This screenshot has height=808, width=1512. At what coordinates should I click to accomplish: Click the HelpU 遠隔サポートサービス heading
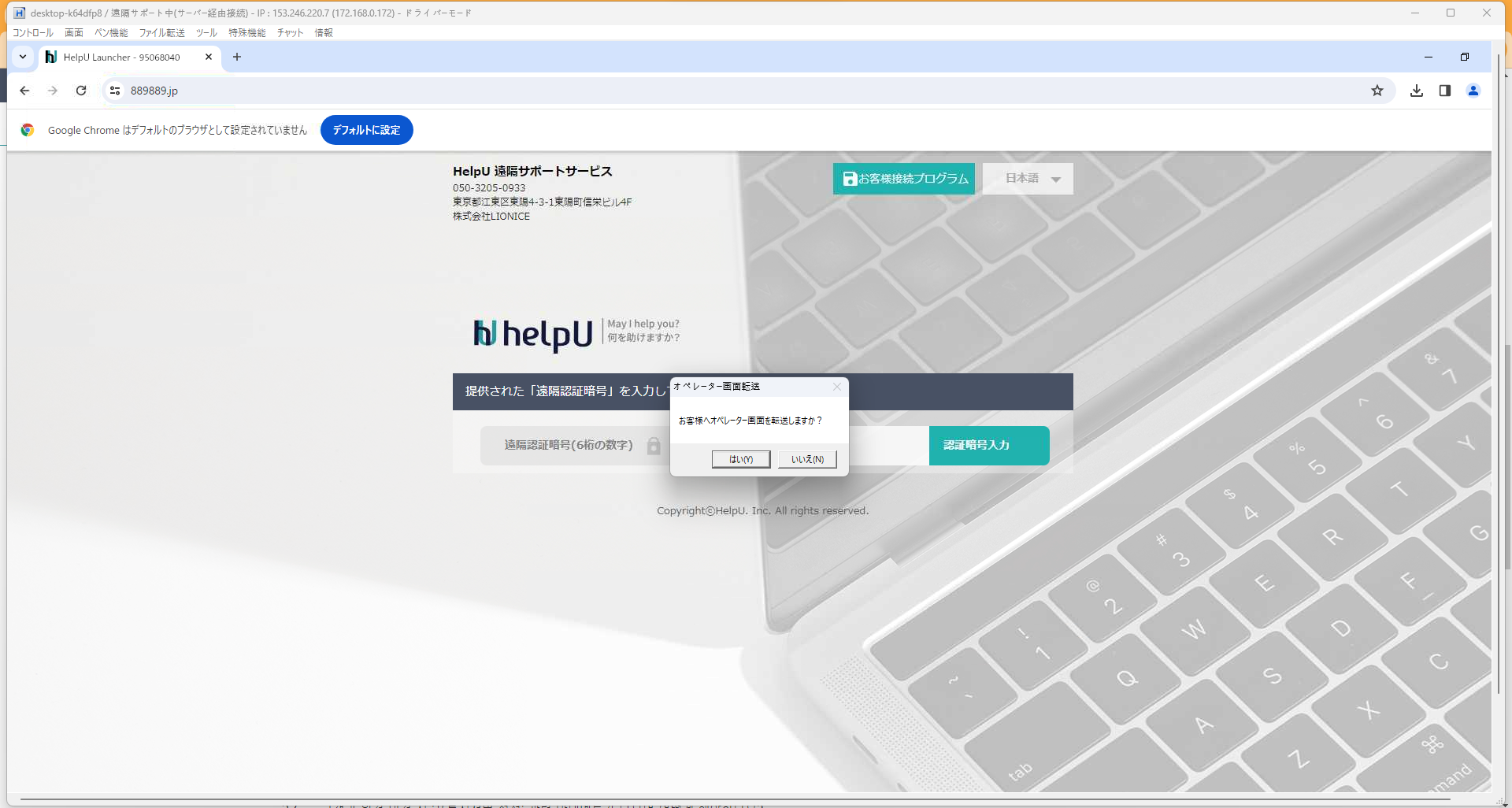532,171
